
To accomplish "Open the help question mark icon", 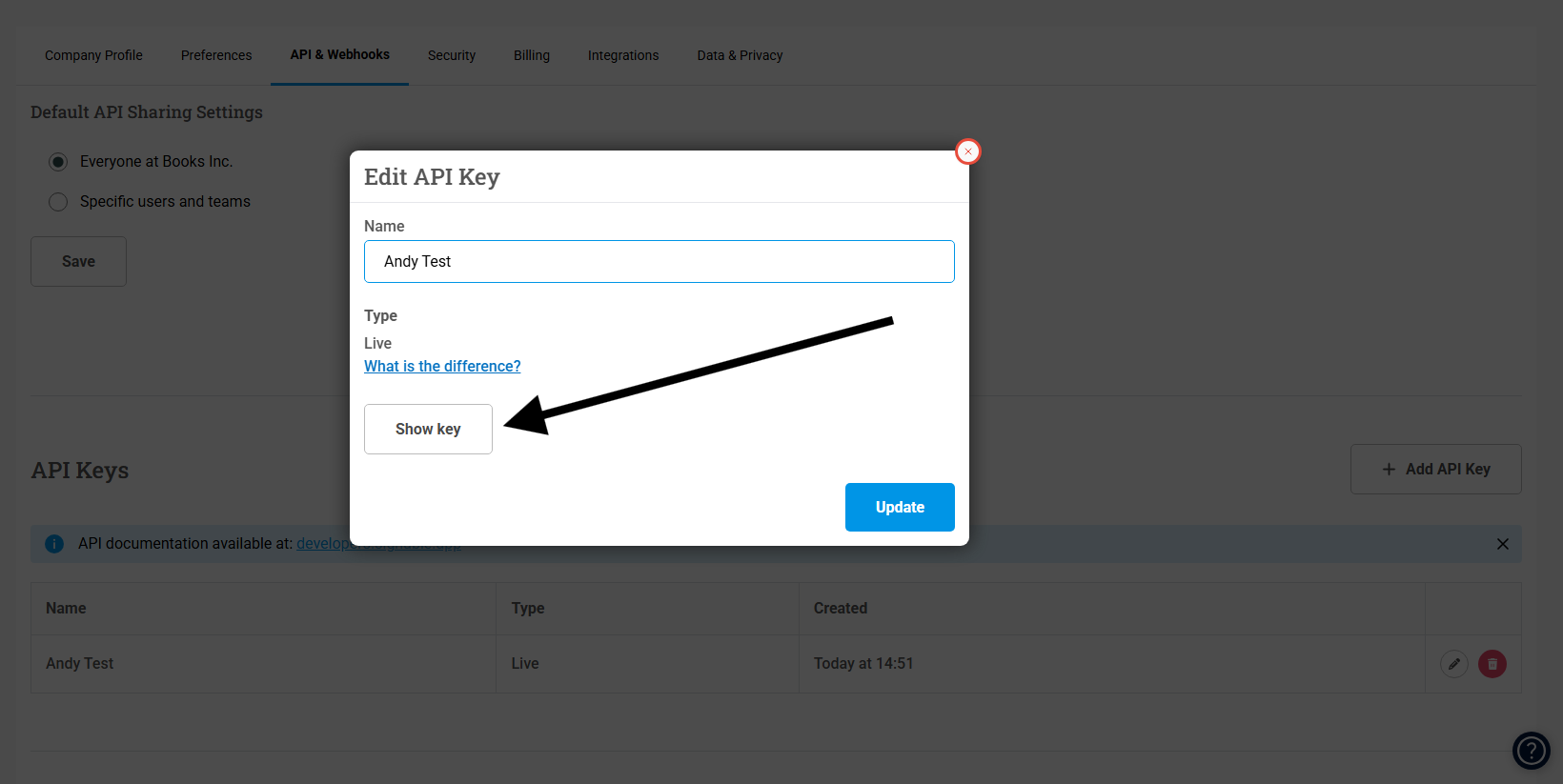I will pos(1531,751).
